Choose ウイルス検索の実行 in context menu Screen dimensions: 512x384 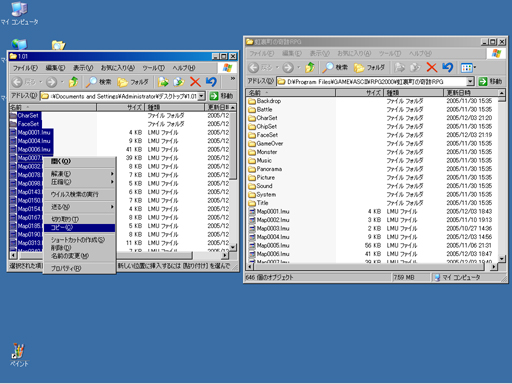pos(80,194)
